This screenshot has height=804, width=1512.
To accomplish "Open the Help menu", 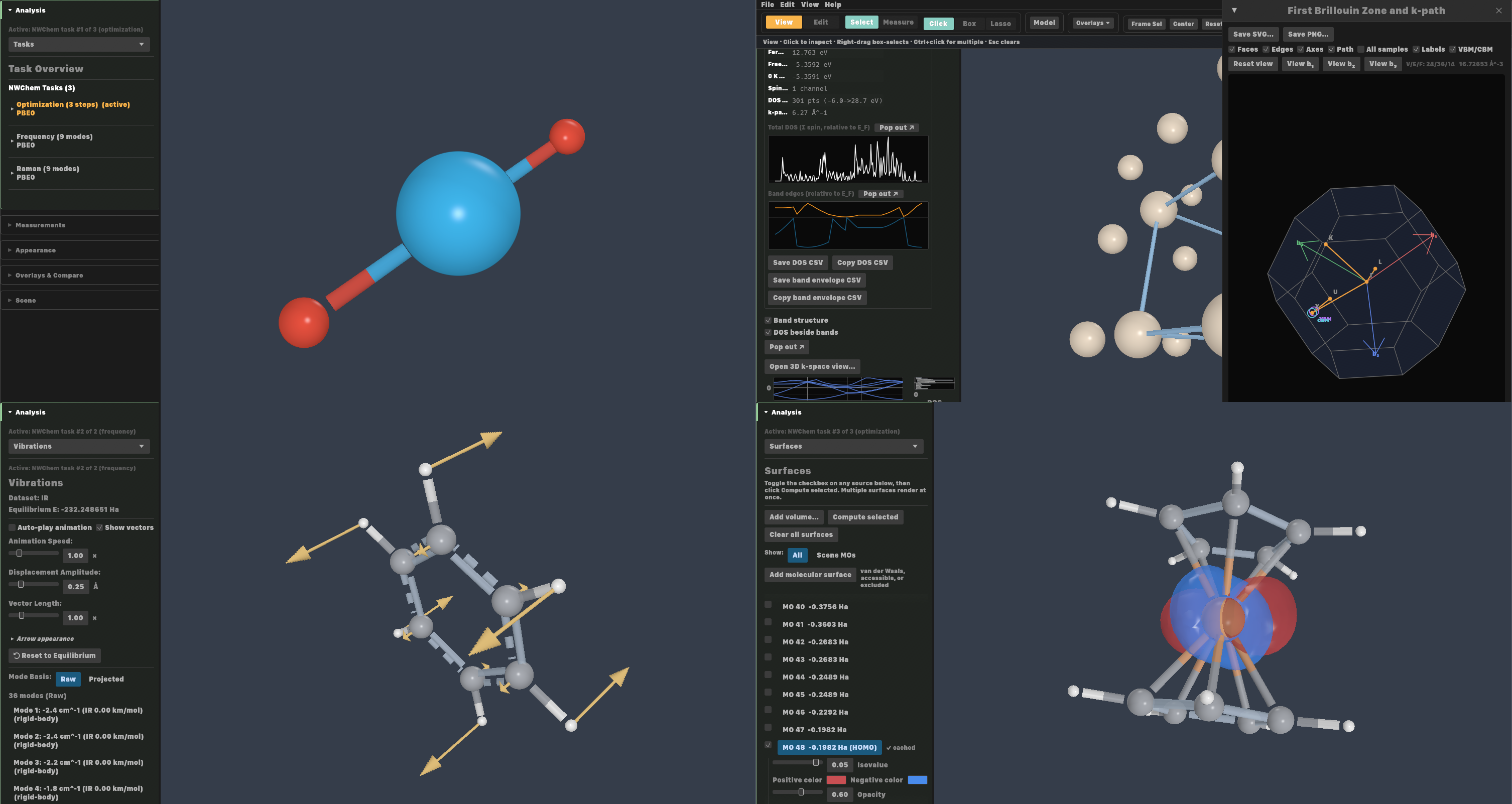I will click(832, 5).
